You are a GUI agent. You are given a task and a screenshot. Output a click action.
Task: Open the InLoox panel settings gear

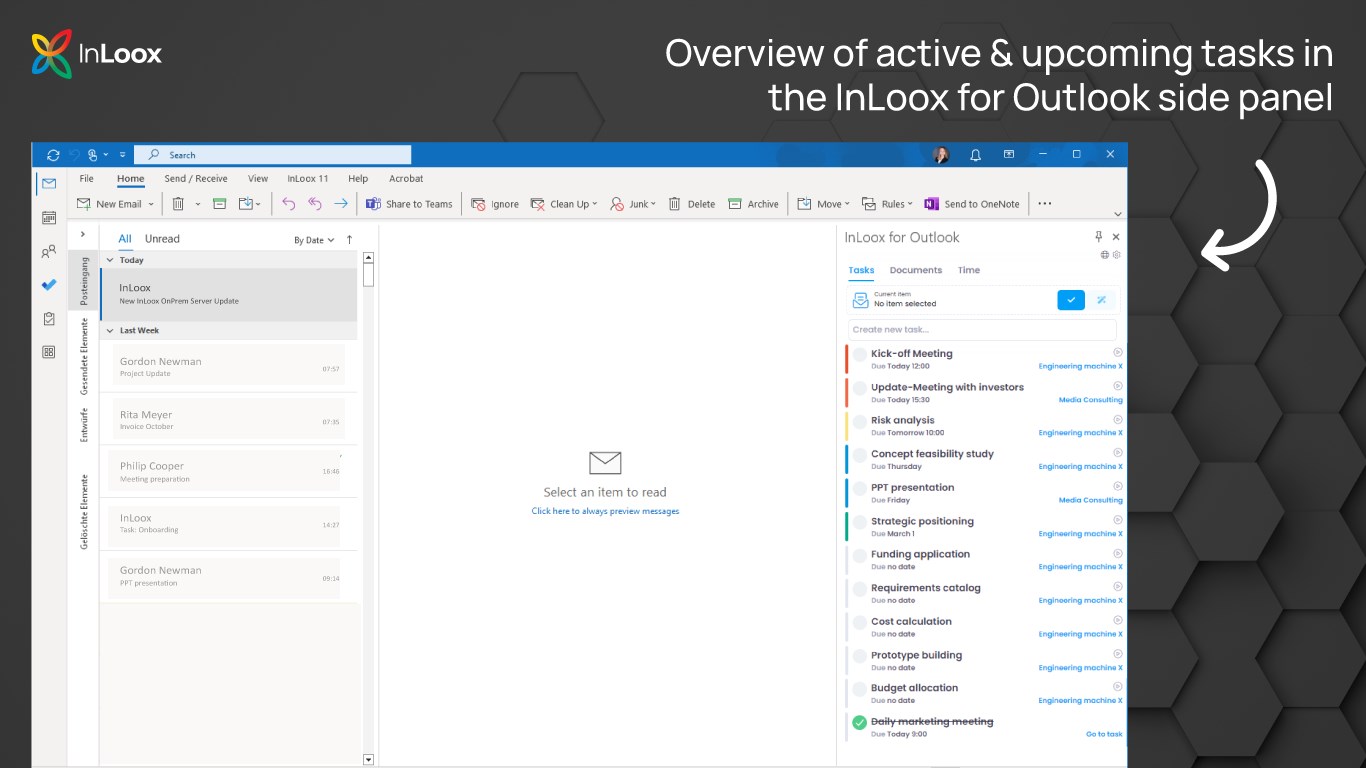coord(1117,255)
